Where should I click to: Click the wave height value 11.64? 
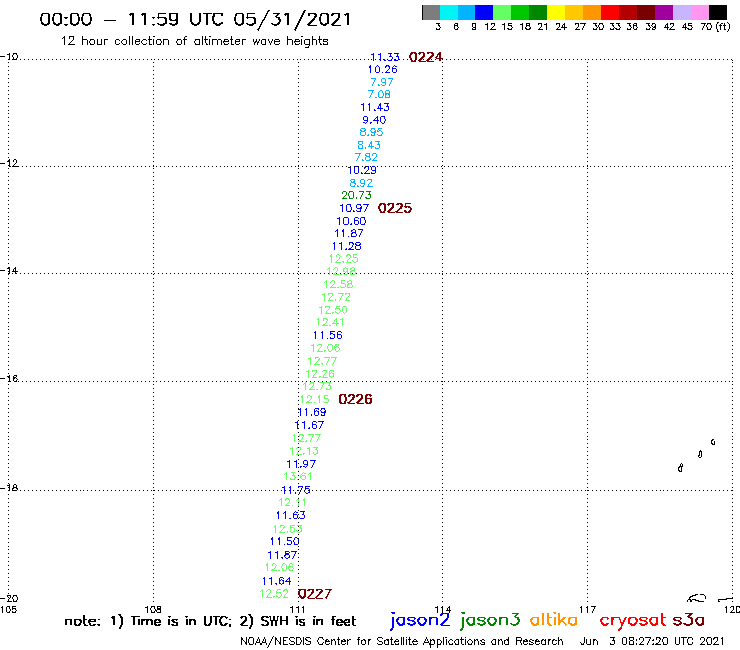(x=277, y=581)
